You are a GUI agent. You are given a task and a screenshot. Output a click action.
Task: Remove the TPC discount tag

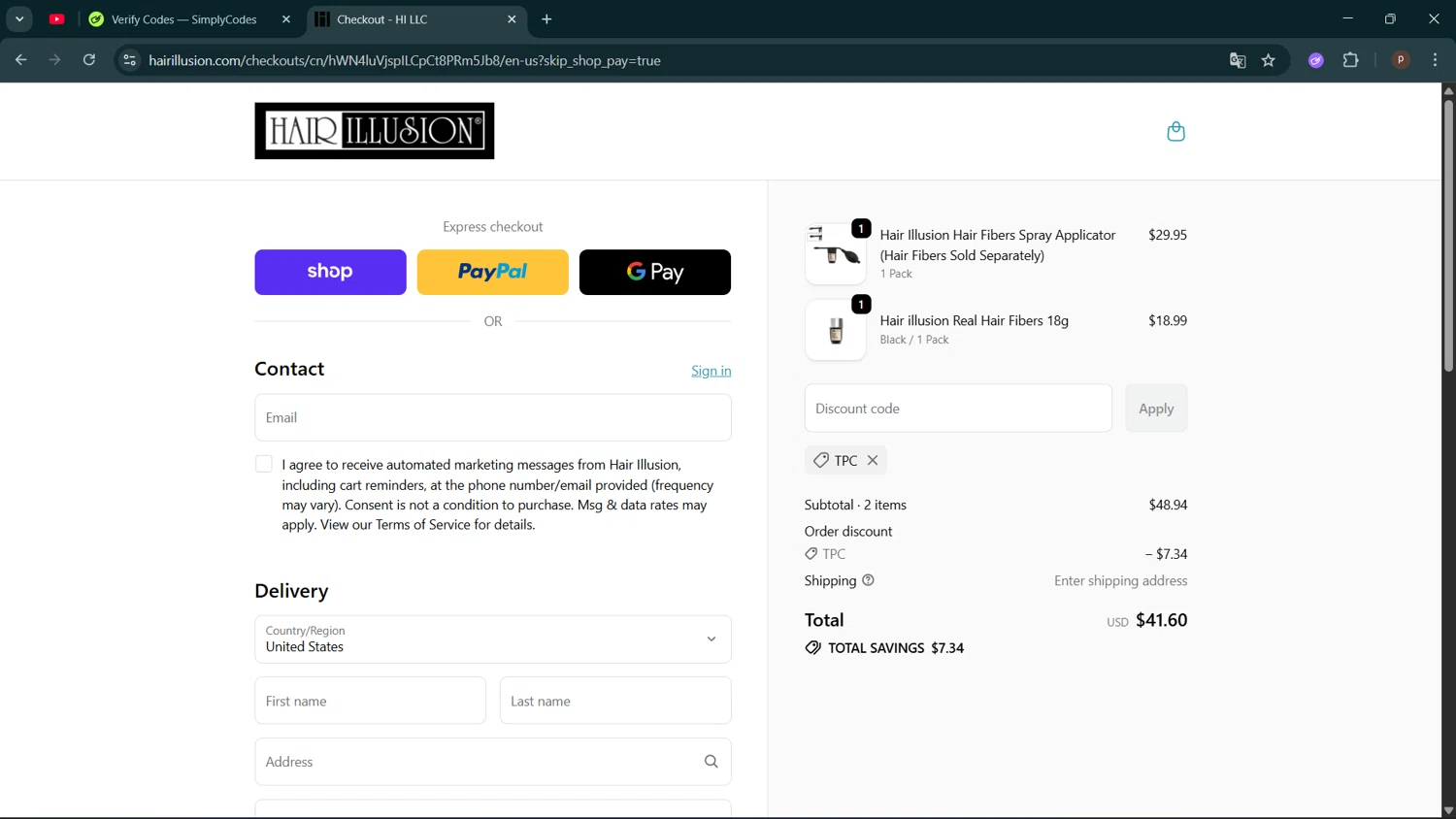873,460
